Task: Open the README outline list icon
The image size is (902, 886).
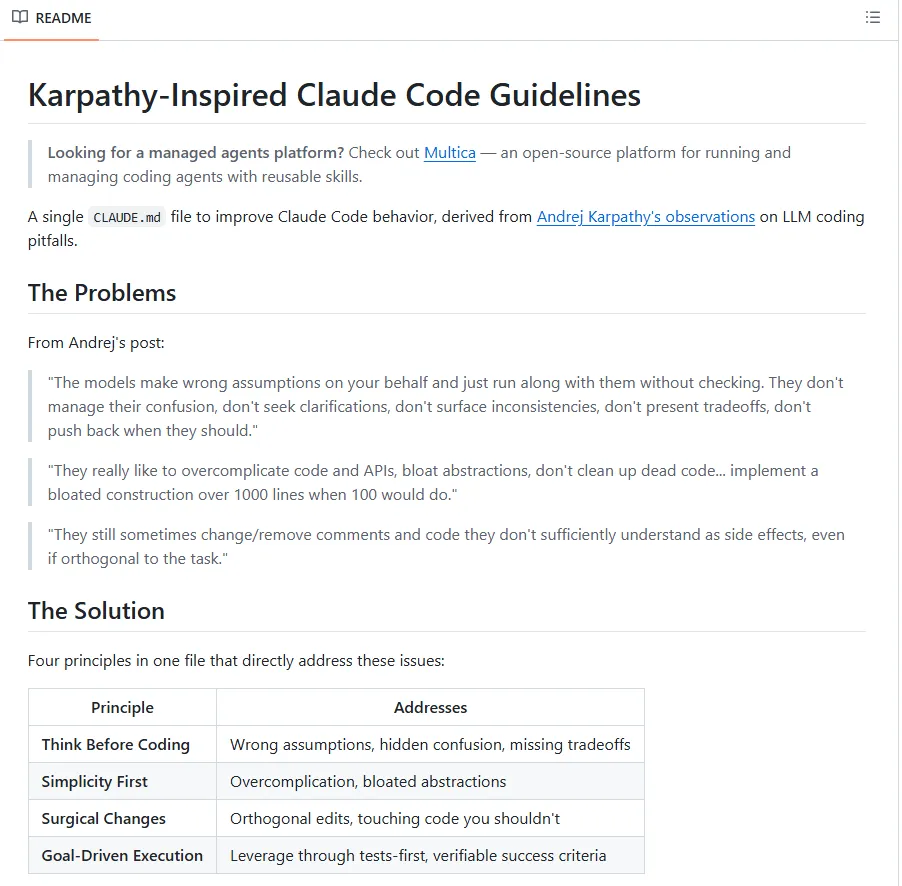Action: tap(873, 18)
